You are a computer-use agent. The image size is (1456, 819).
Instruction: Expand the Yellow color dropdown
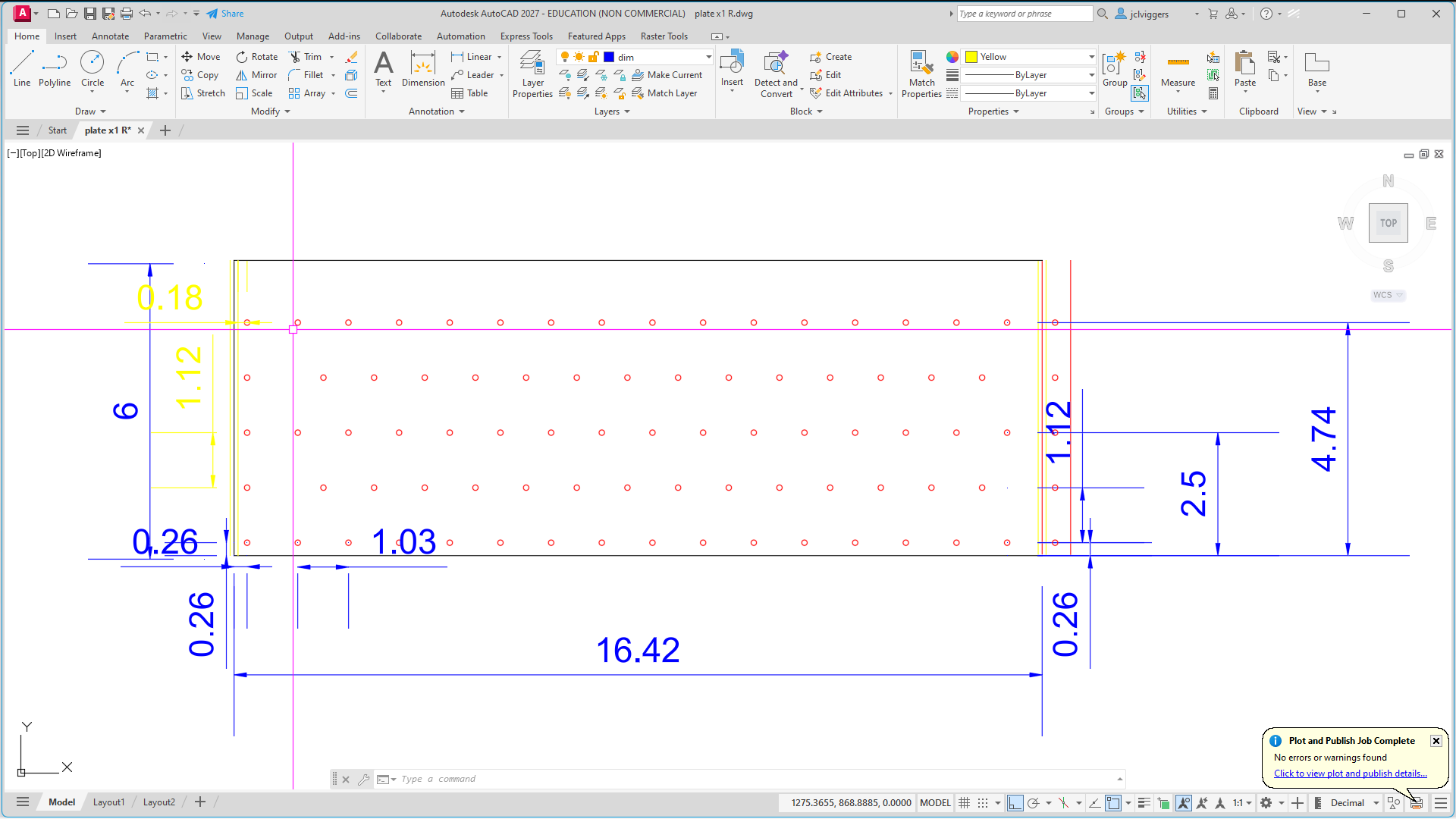point(1030,57)
